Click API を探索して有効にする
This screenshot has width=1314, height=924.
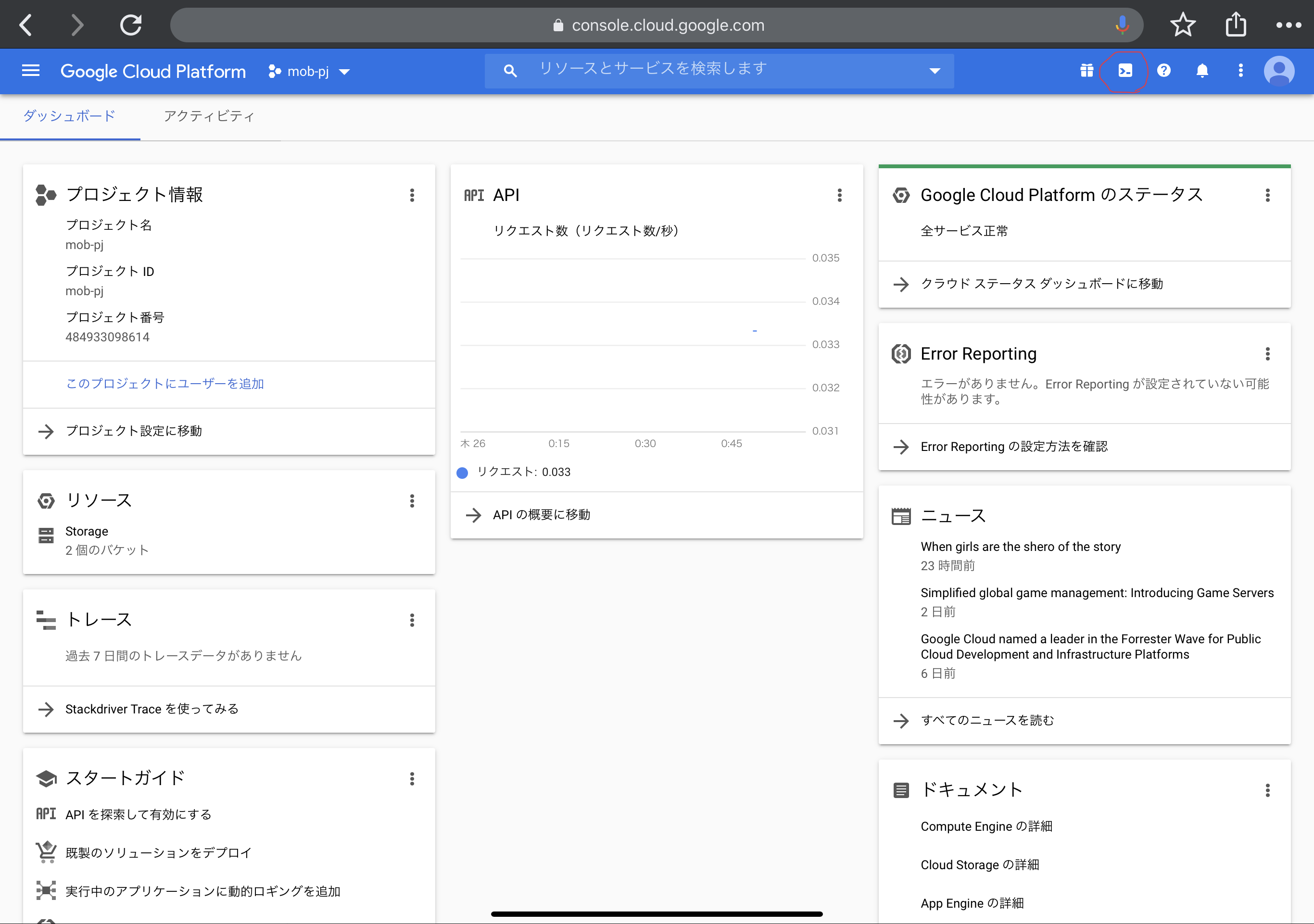point(139,814)
